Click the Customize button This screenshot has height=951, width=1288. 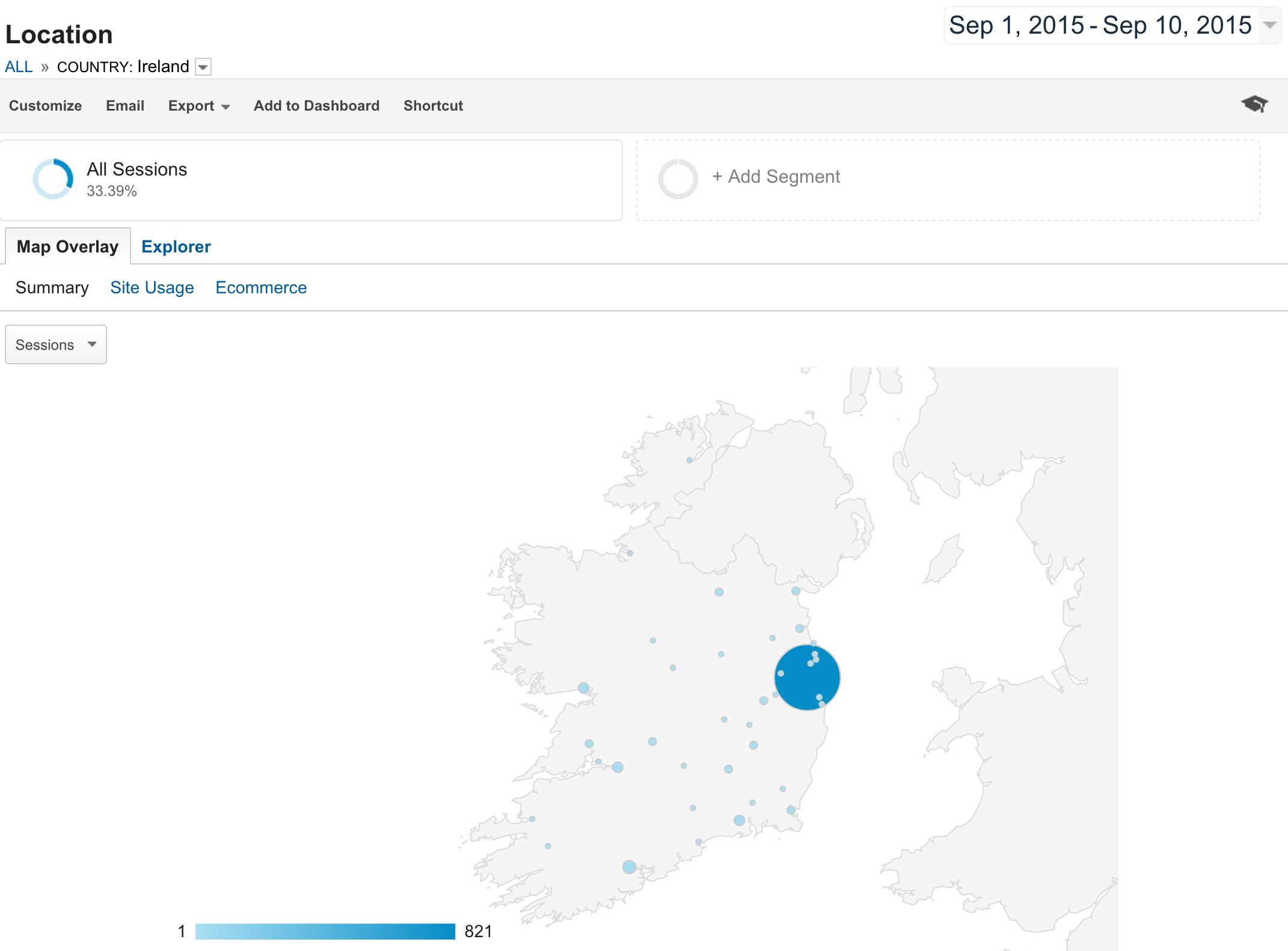(45, 106)
